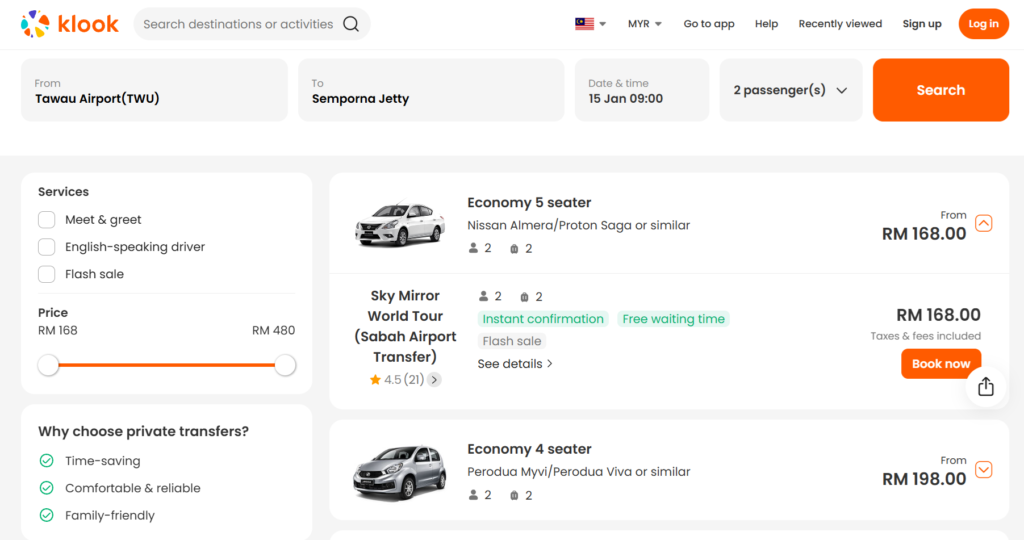The height and width of the screenshot is (540, 1024).
Task: Collapse the Economy 5 seater listing
Action: 983,223
